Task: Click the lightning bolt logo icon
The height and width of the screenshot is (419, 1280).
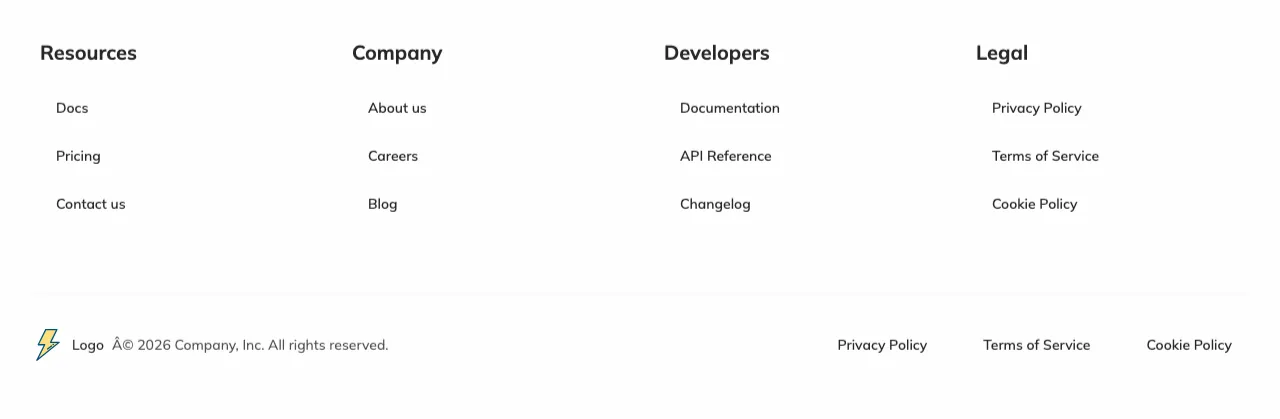Action: (x=48, y=345)
